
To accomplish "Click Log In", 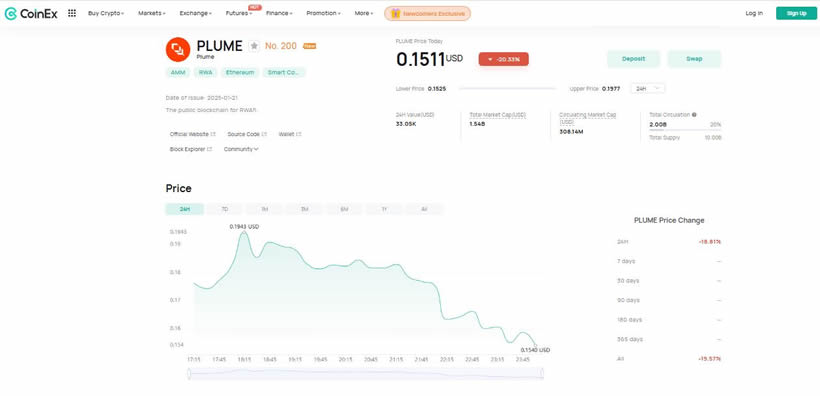I will point(754,14).
